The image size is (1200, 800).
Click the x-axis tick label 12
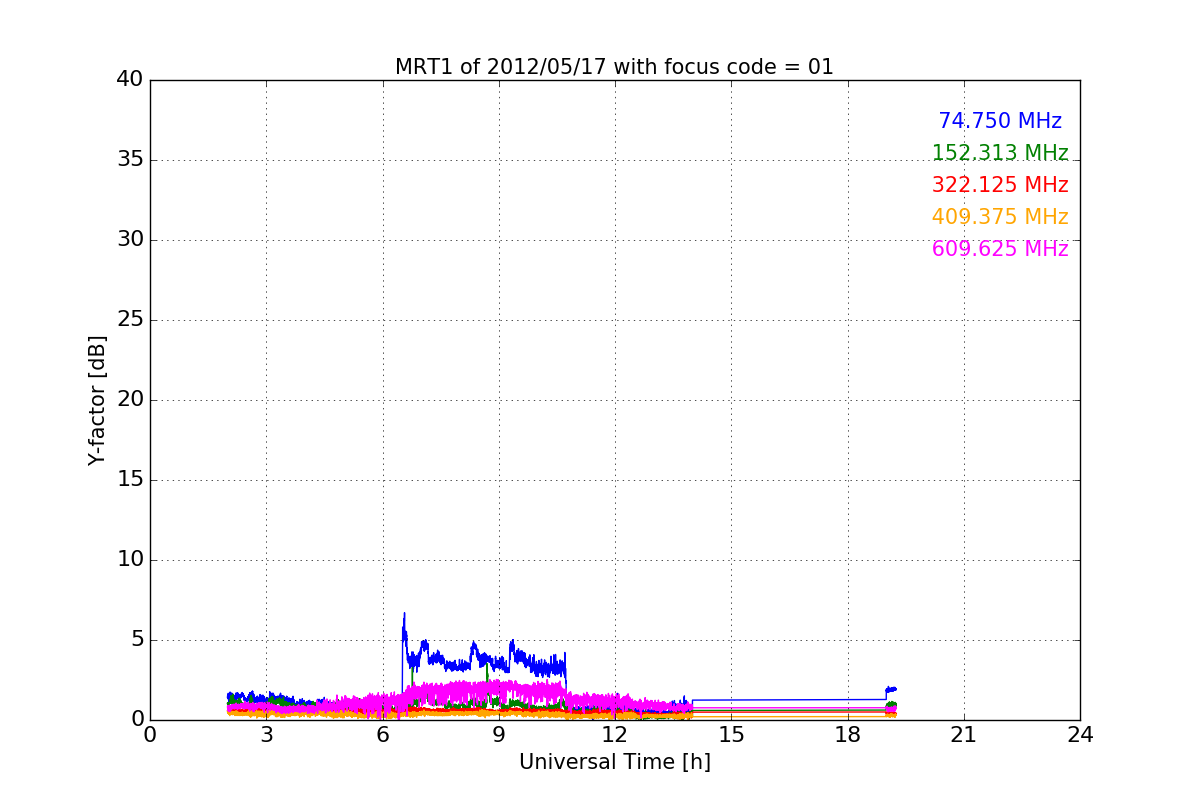[x=615, y=734]
